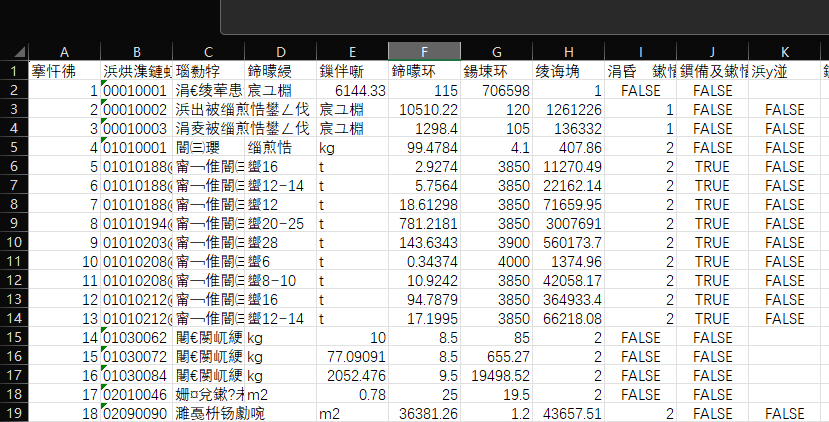Click cell with value 19498.52

(496, 376)
